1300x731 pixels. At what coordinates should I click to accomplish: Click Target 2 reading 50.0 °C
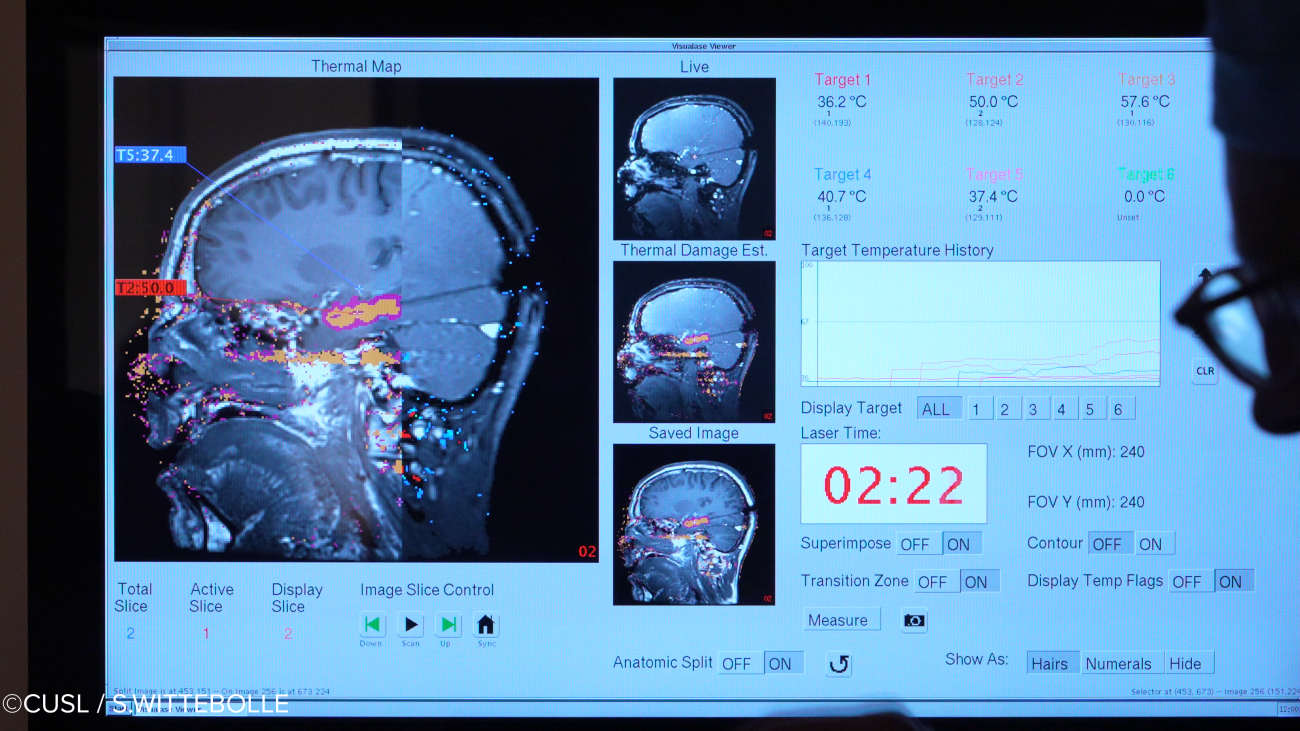tap(994, 101)
